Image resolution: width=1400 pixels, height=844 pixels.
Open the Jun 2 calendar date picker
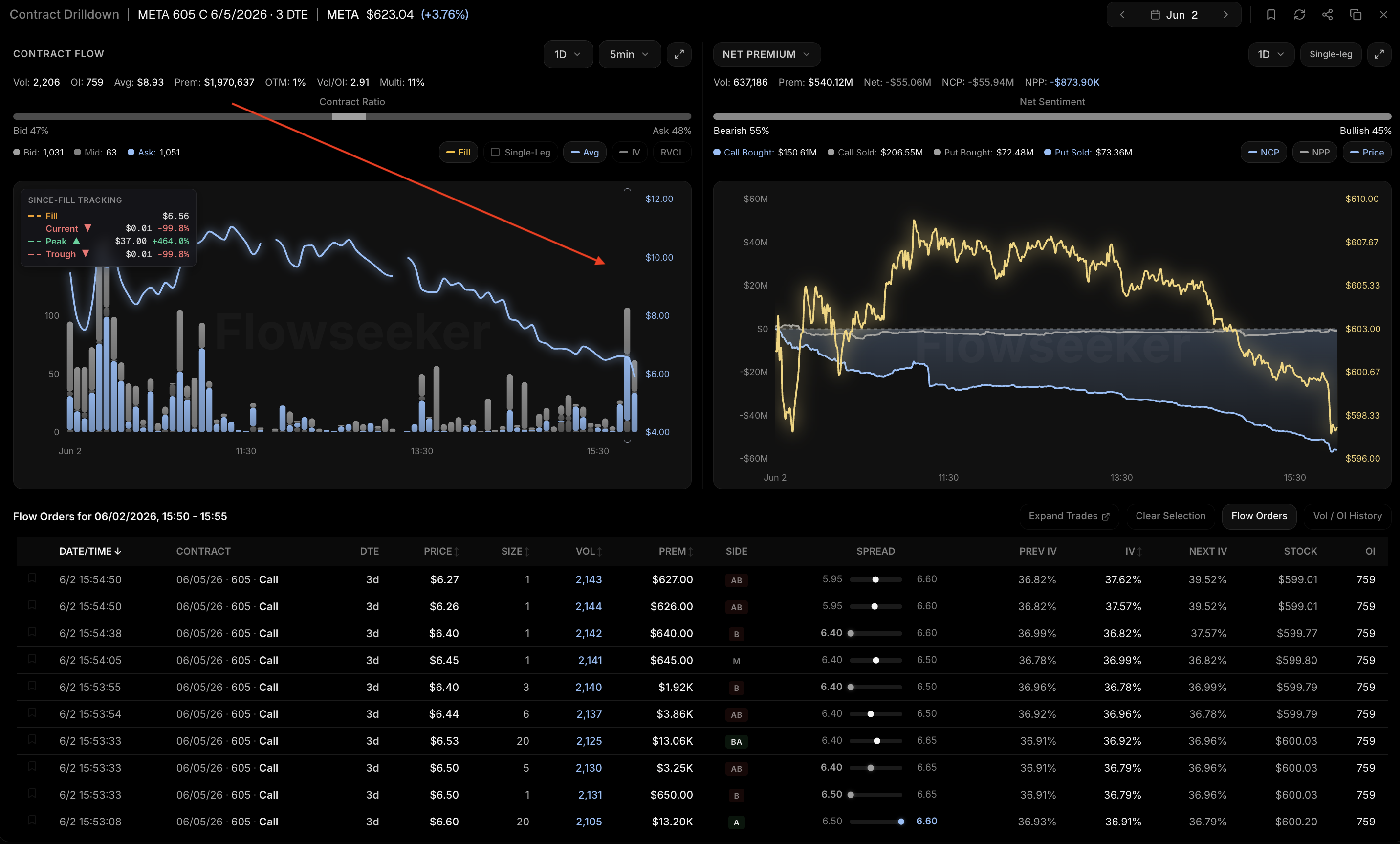(x=1174, y=15)
